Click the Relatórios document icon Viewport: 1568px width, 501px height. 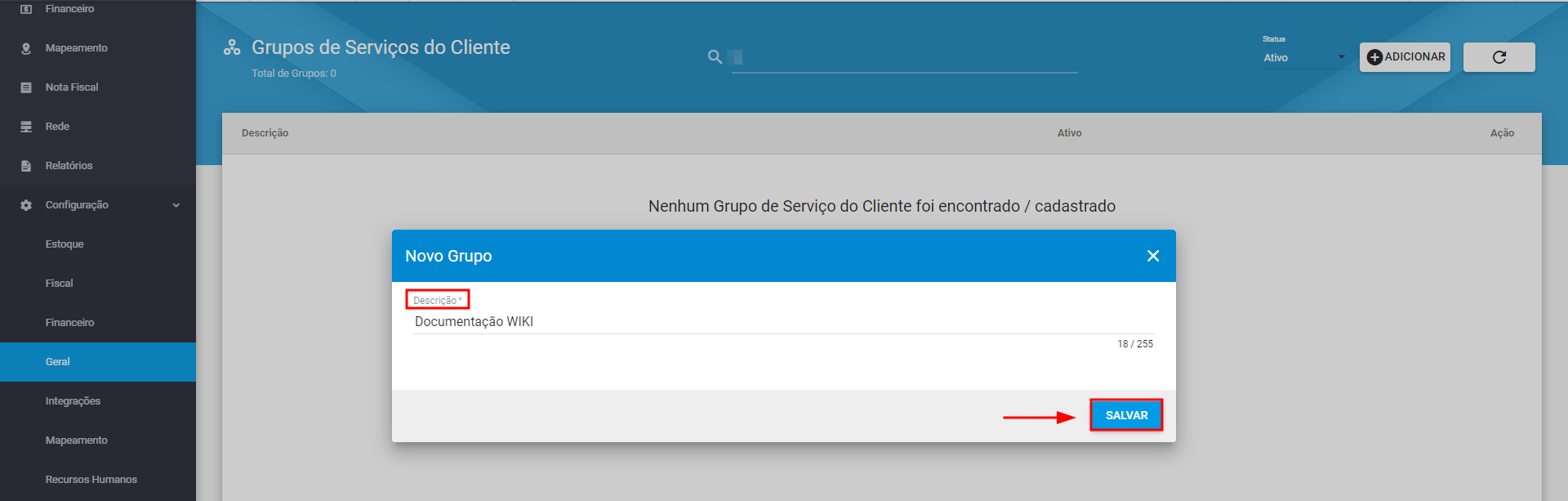click(26, 166)
